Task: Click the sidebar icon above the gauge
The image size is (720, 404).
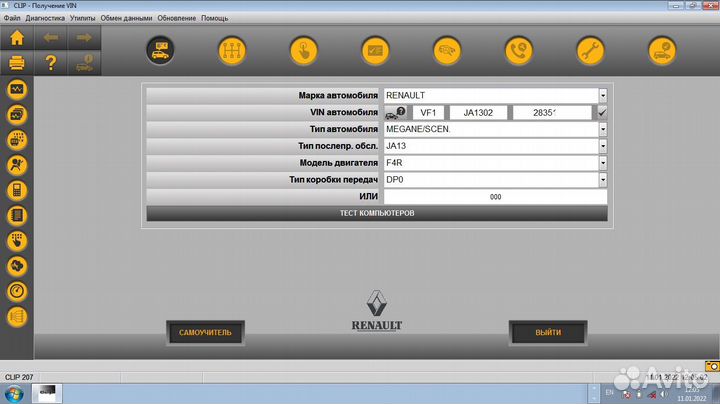Action: (17, 266)
